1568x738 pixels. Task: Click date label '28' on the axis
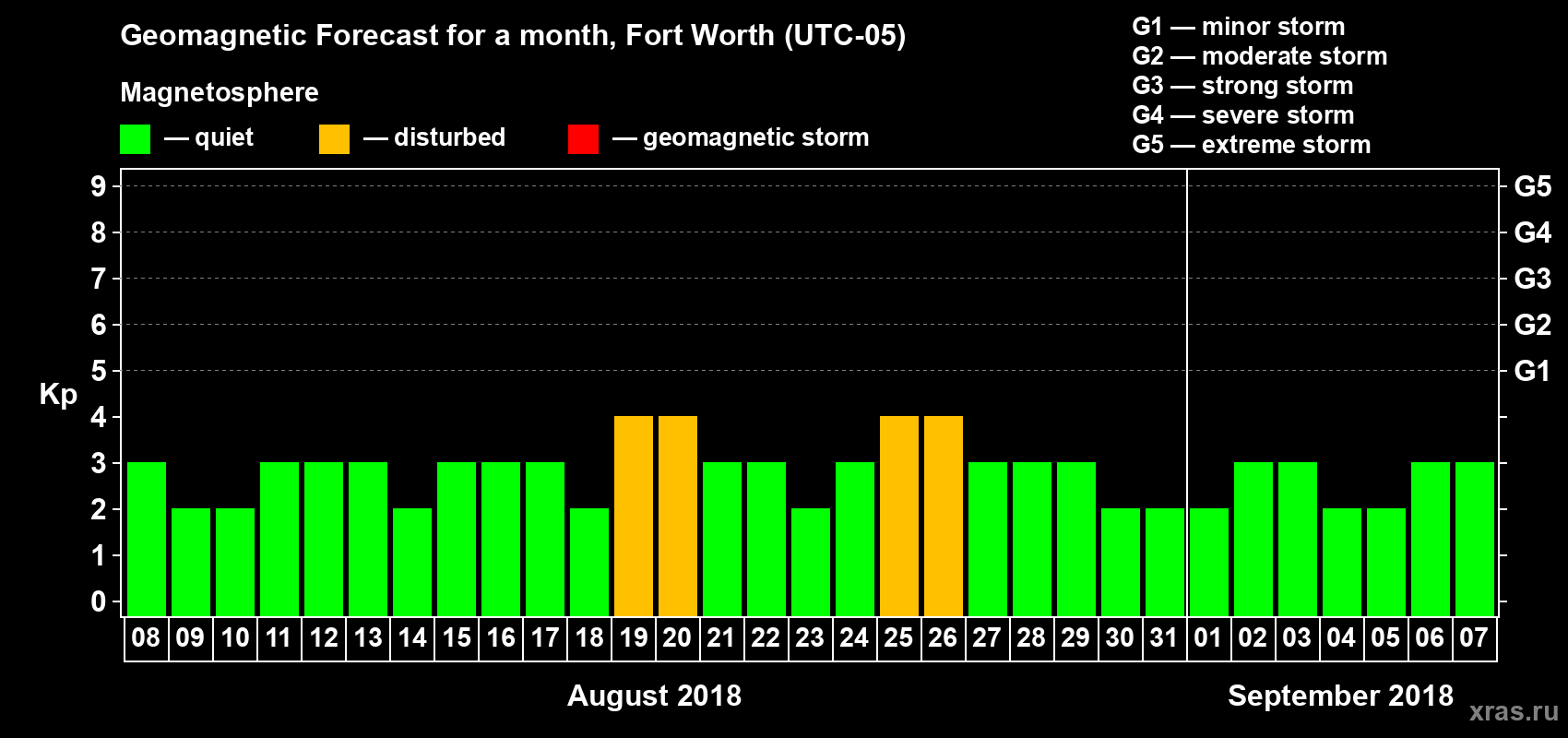coord(1031,638)
